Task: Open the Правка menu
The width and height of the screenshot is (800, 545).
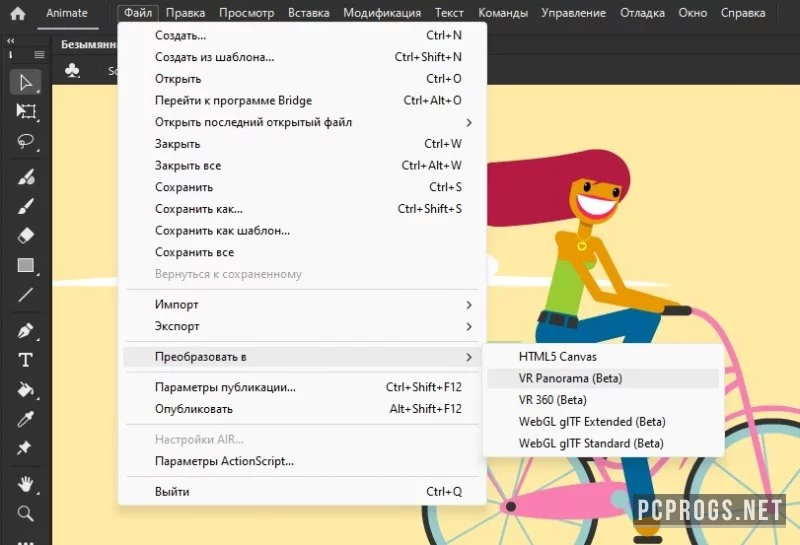Action: point(185,13)
